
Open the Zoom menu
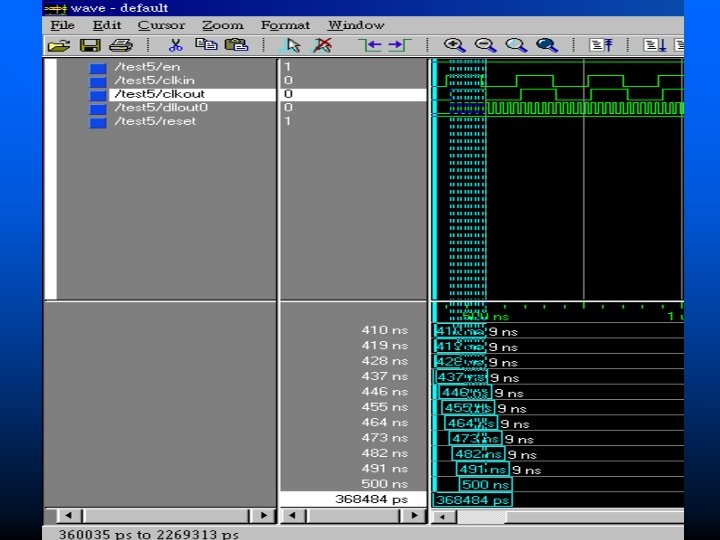click(x=223, y=25)
